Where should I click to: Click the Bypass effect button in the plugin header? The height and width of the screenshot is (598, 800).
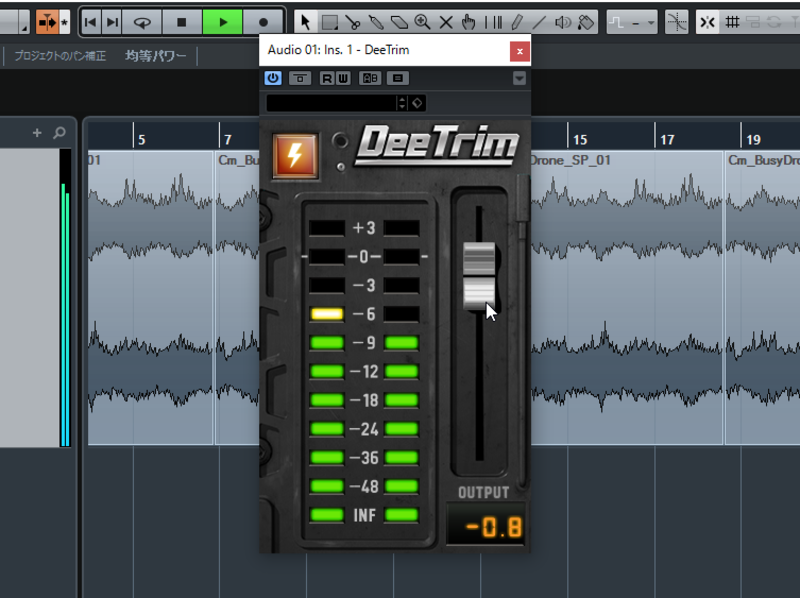(300, 78)
